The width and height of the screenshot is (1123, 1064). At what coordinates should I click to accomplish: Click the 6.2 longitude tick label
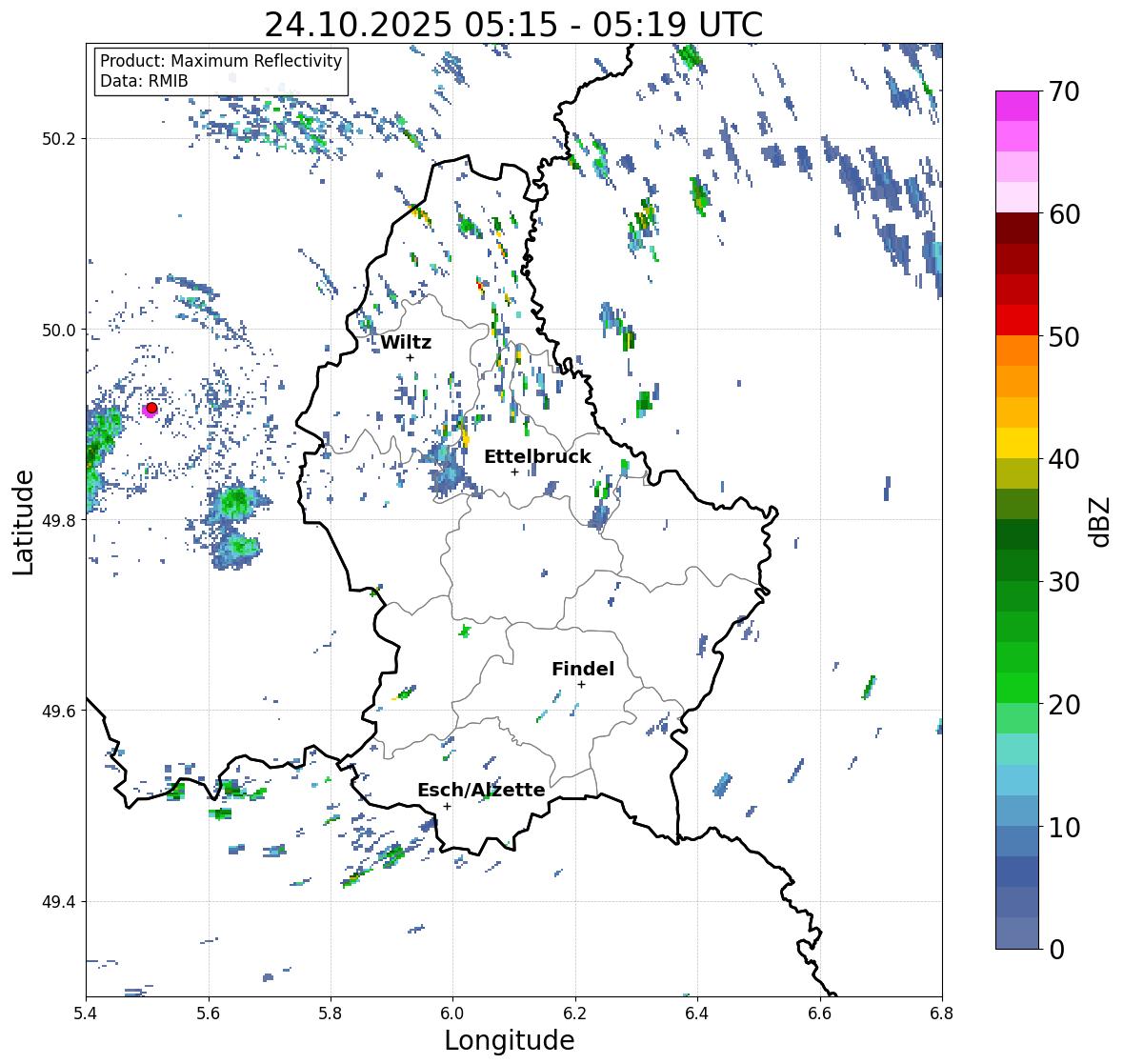pyautogui.click(x=575, y=1014)
